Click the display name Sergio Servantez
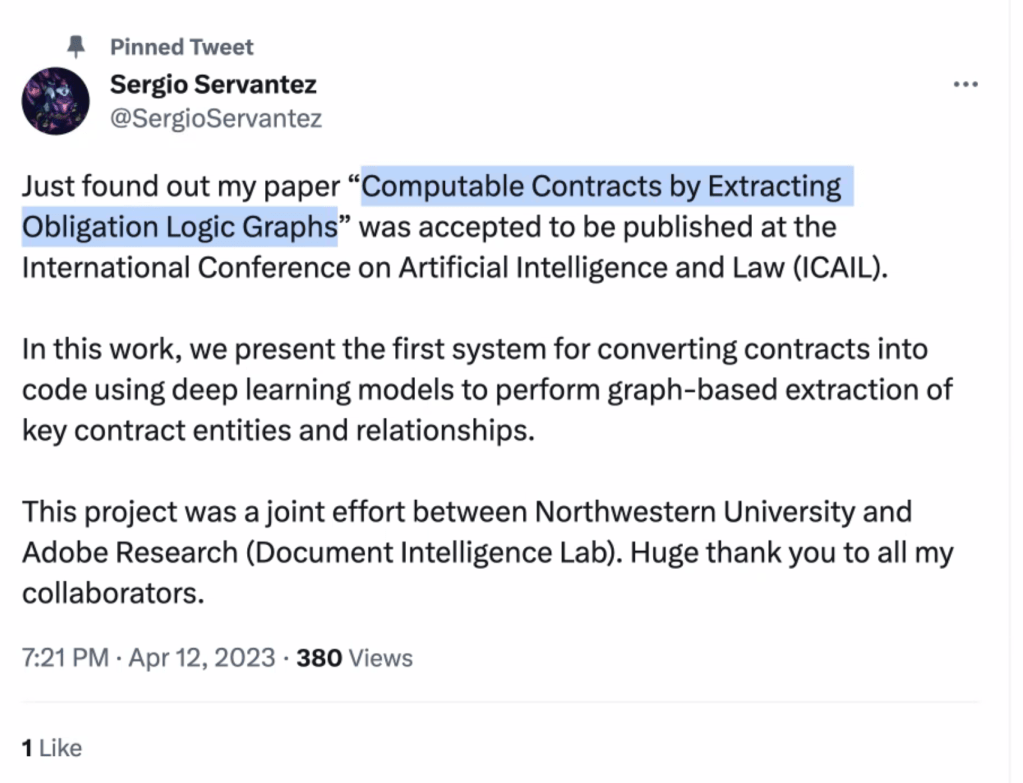 pos(213,85)
